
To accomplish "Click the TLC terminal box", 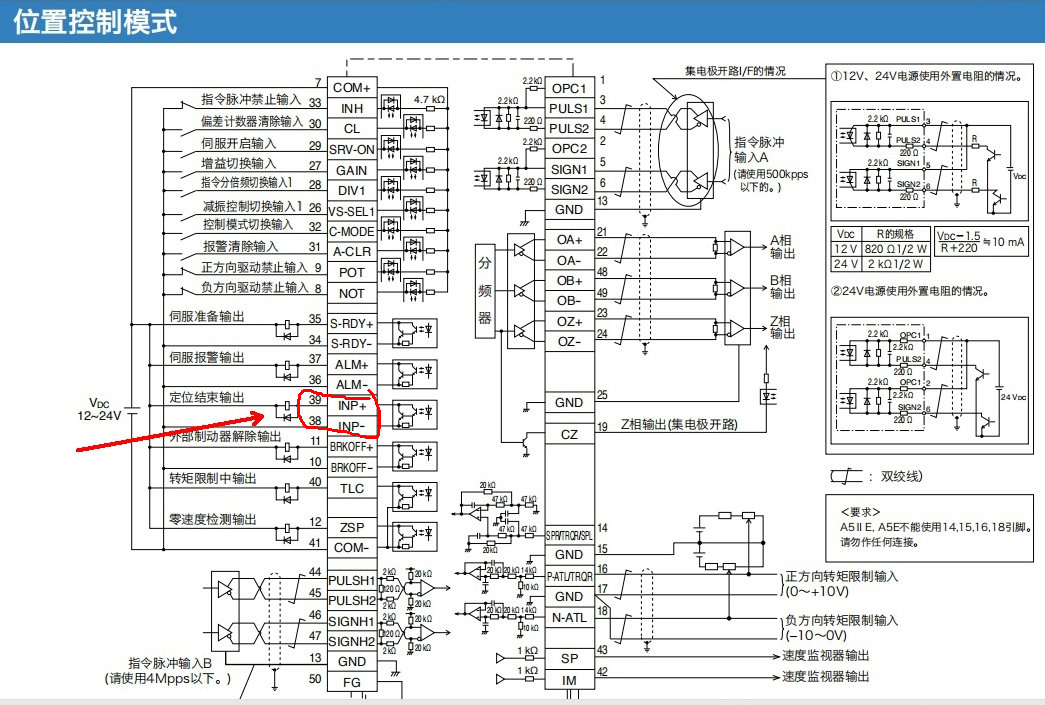I will pyautogui.click(x=351, y=488).
